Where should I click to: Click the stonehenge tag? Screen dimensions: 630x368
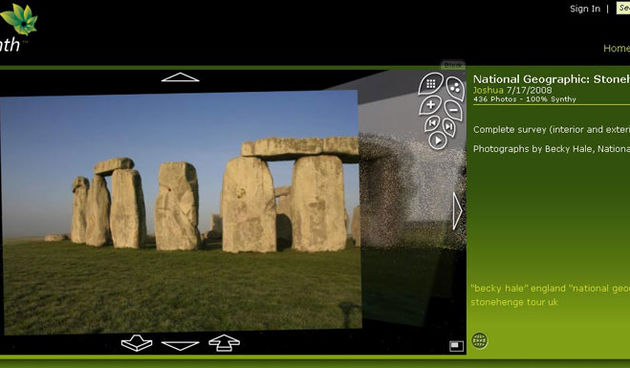(497, 302)
